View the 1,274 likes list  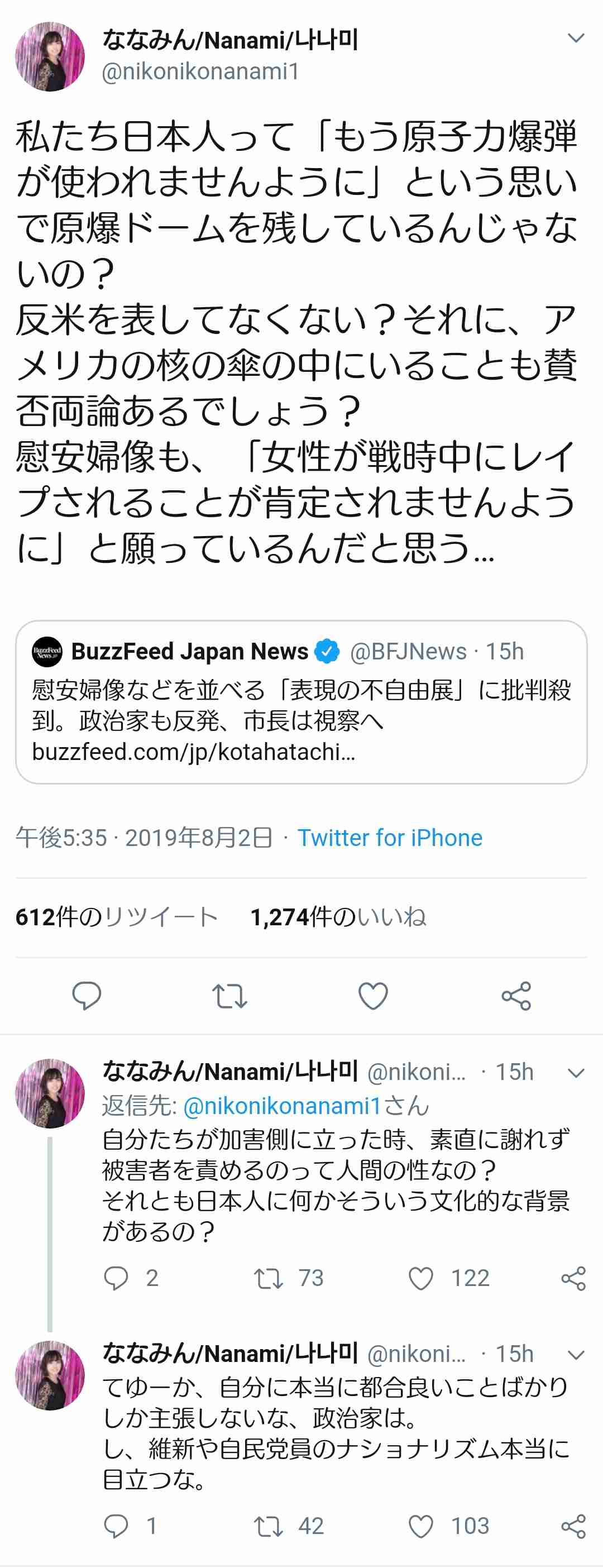pyautogui.click(x=338, y=917)
